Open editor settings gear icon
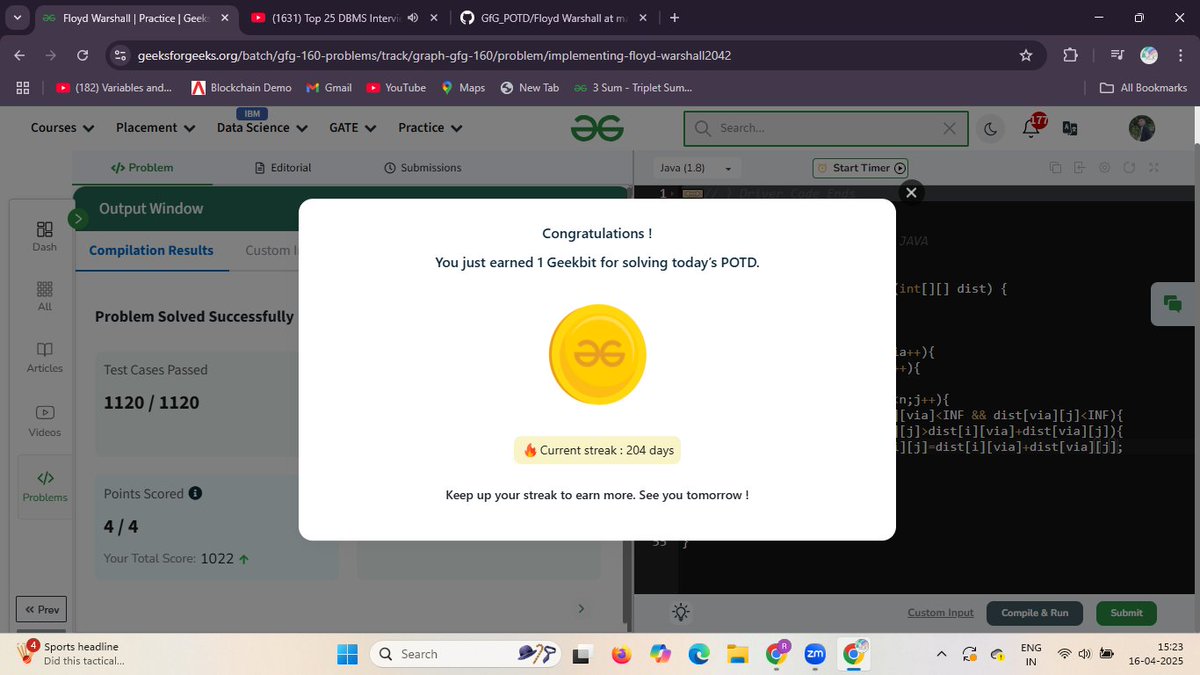The width and height of the screenshot is (1200, 675). pyautogui.click(x=1104, y=168)
